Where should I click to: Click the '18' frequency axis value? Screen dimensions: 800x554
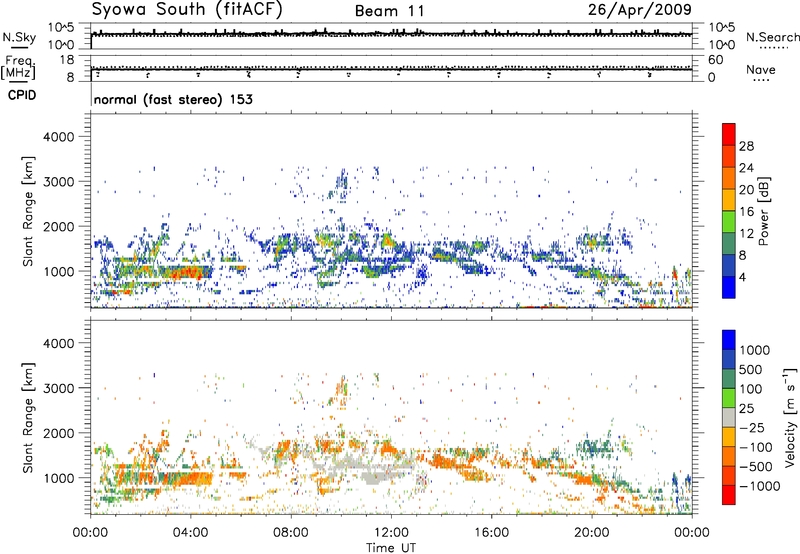click(67, 60)
